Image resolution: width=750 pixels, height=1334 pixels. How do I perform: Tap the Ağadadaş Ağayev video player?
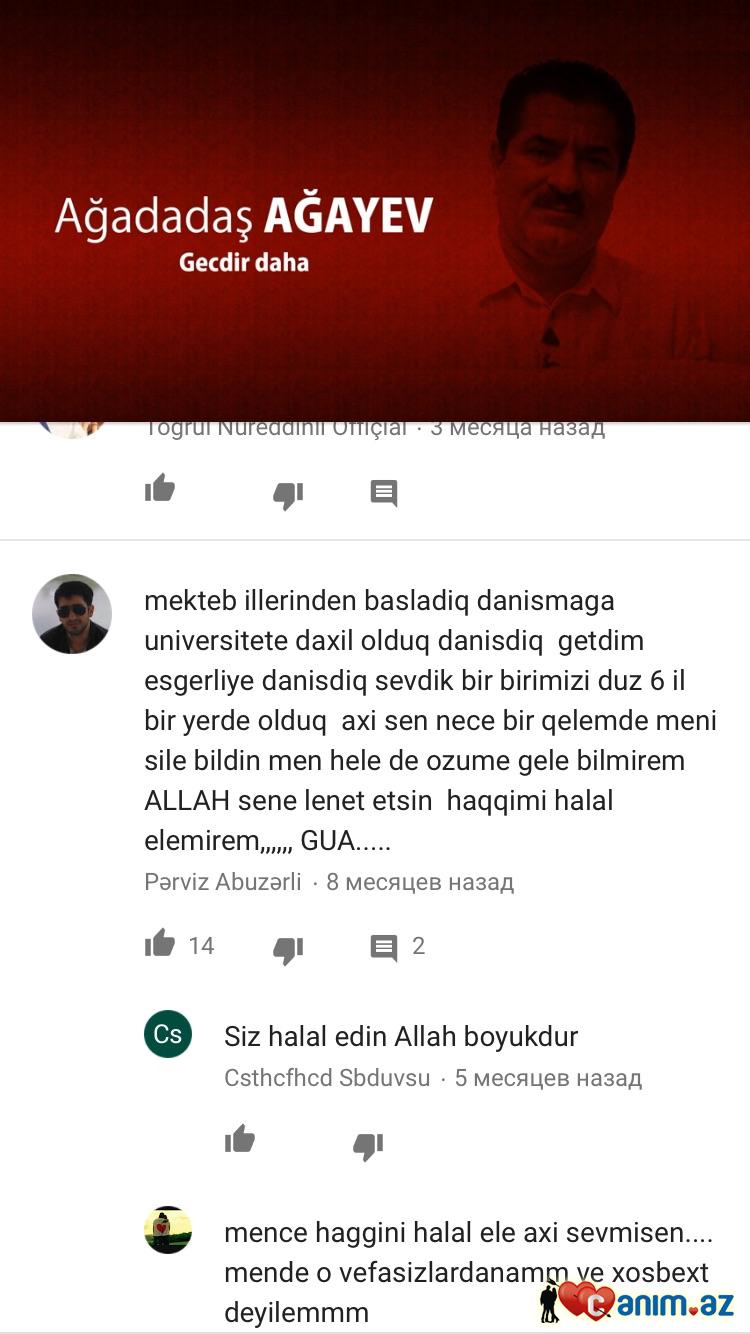[x=375, y=211]
